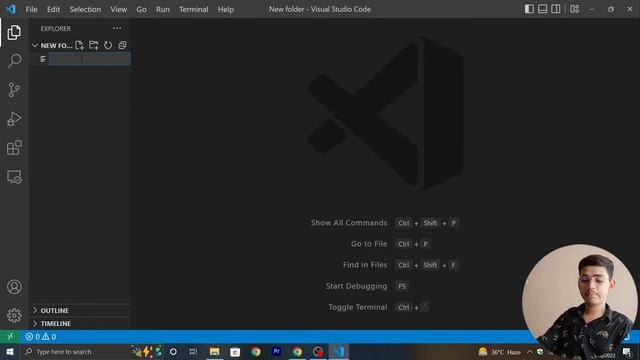Screen dimensions: 640x360
Task: Open problems via errors and warnings indicator
Action: [x=40, y=337]
